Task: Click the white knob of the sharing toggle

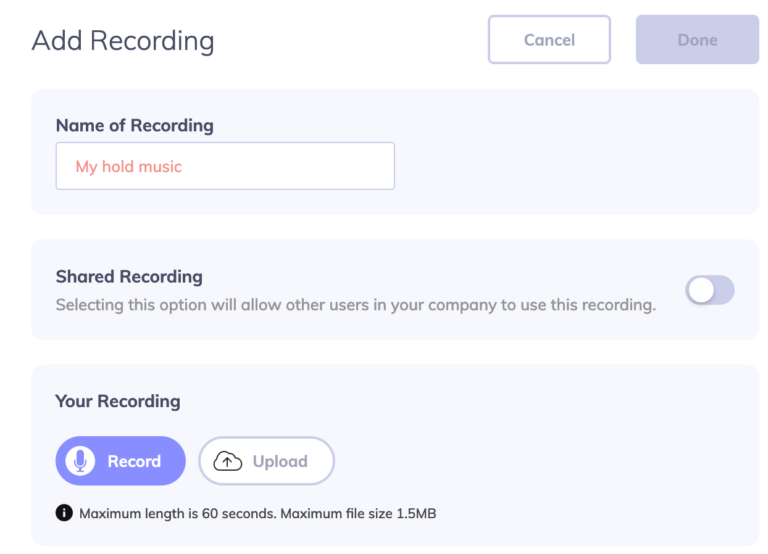Action: pos(701,290)
